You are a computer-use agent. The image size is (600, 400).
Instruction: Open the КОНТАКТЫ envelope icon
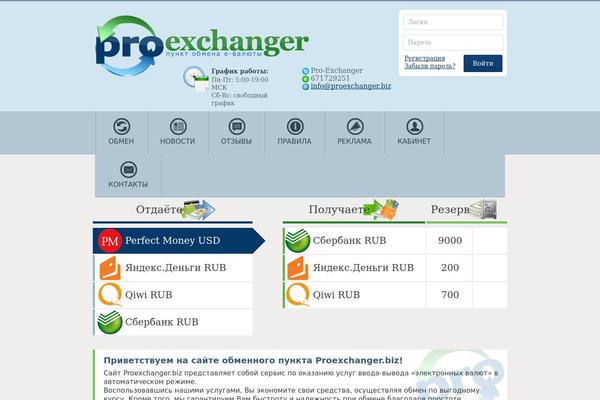[128, 169]
